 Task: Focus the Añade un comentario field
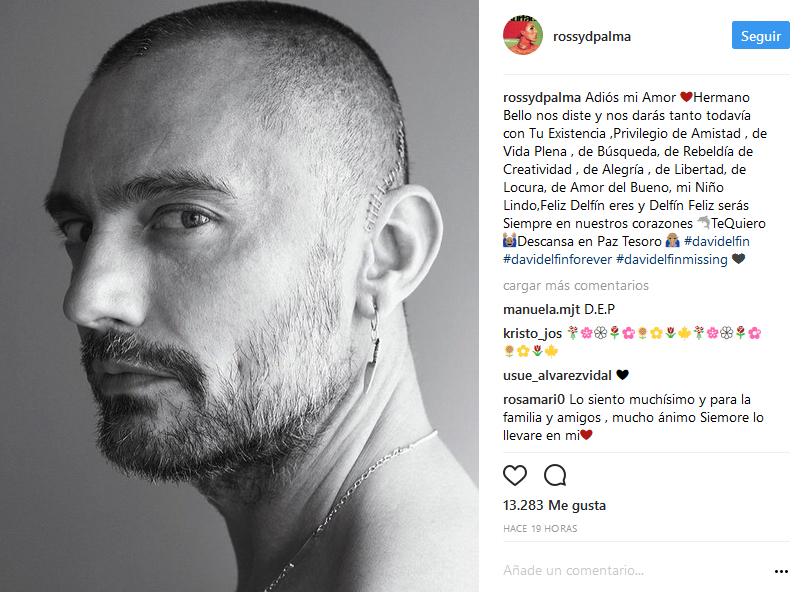[x=636, y=571]
